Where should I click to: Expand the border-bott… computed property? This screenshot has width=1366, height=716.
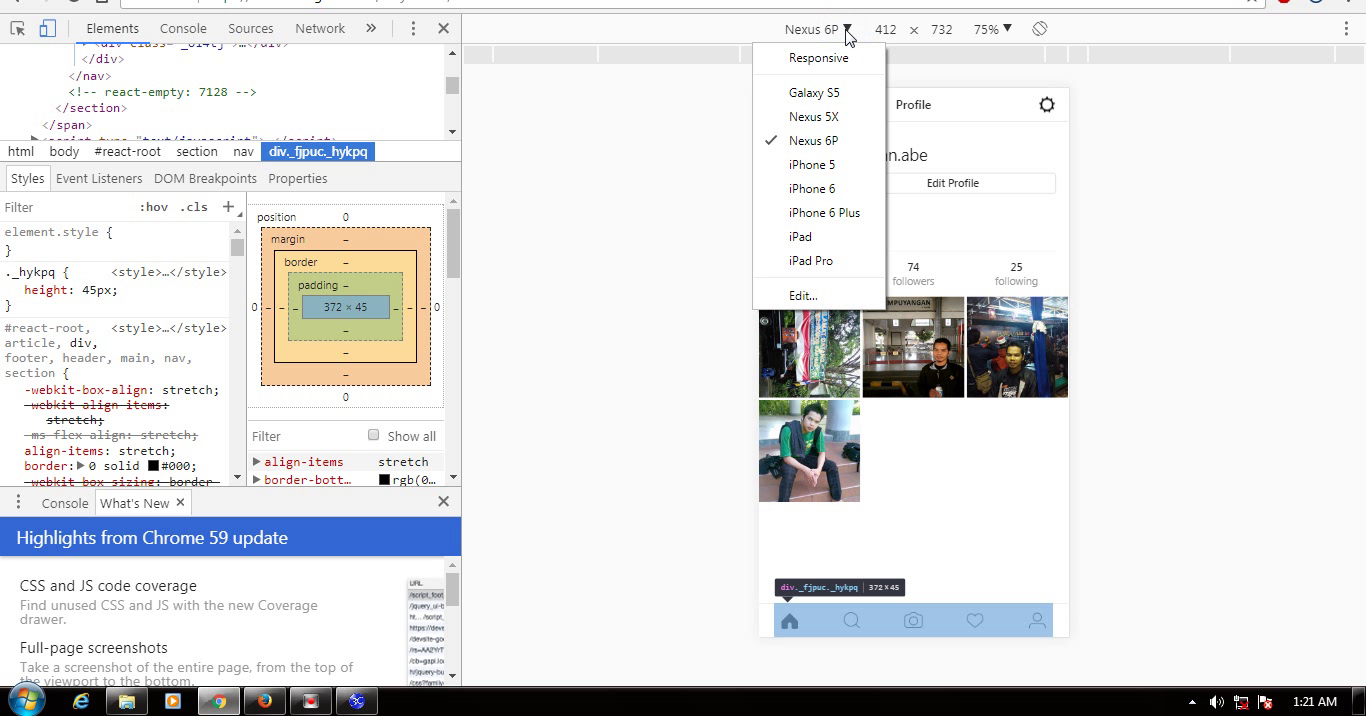tap(257, 480)
